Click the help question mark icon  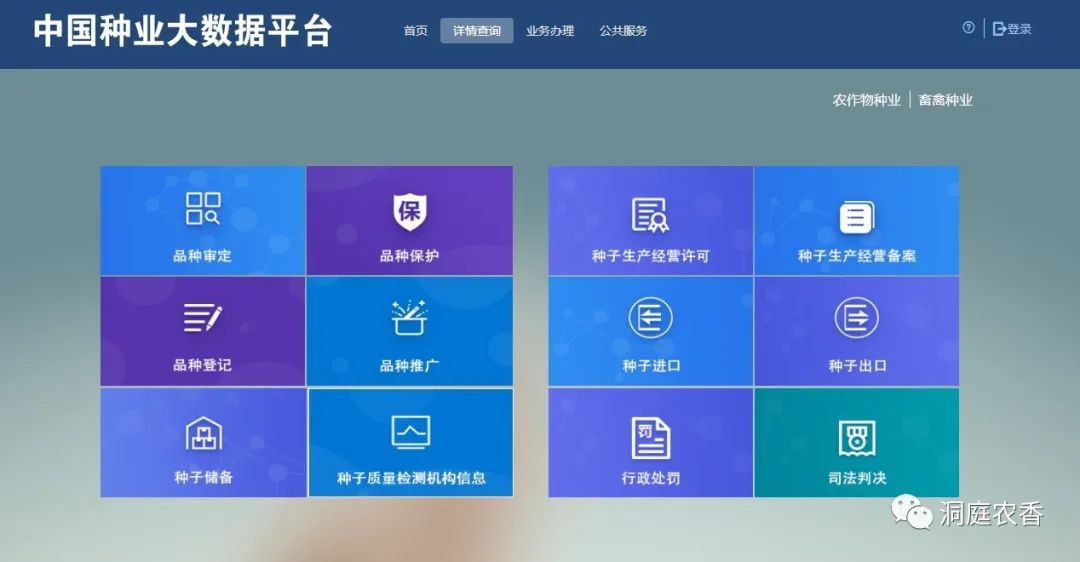[968, 28]
